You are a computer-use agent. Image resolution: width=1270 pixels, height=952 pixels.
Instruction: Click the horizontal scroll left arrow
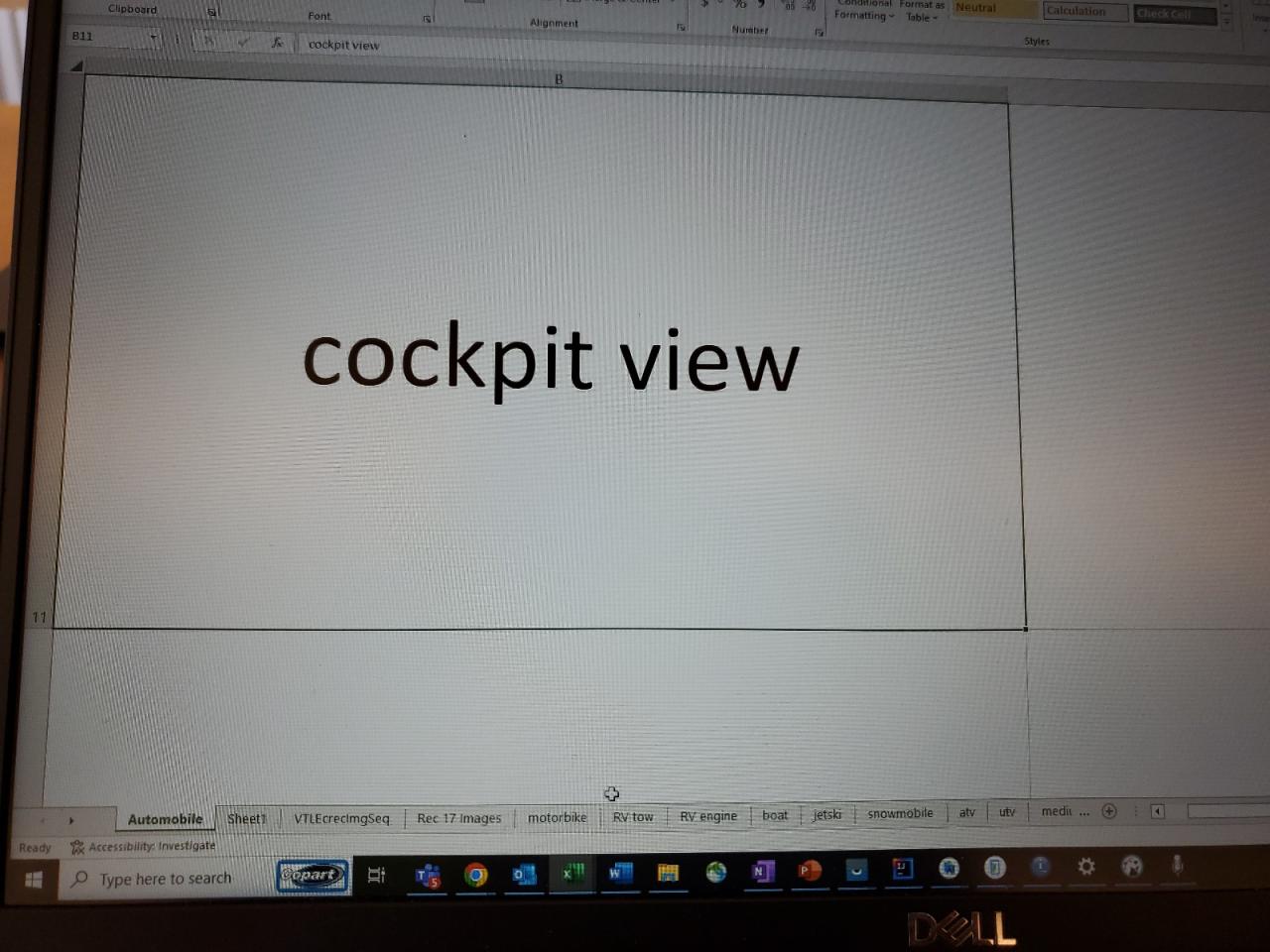[1157, 811]
